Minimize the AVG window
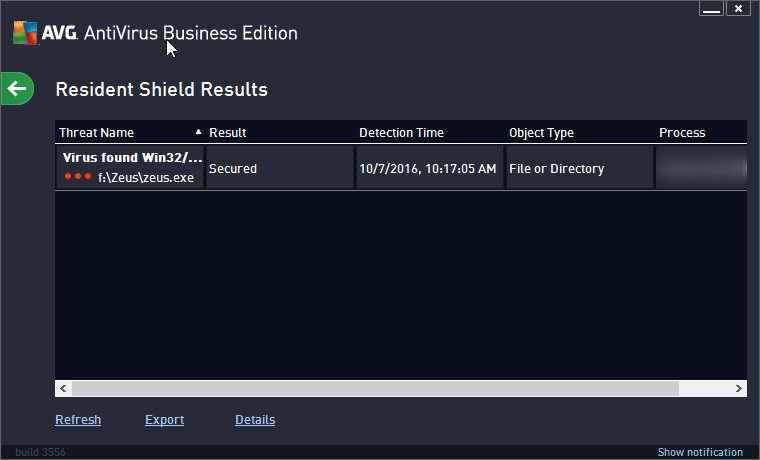The height and width of the screenshot is (460, 760). tap(711, 9)
